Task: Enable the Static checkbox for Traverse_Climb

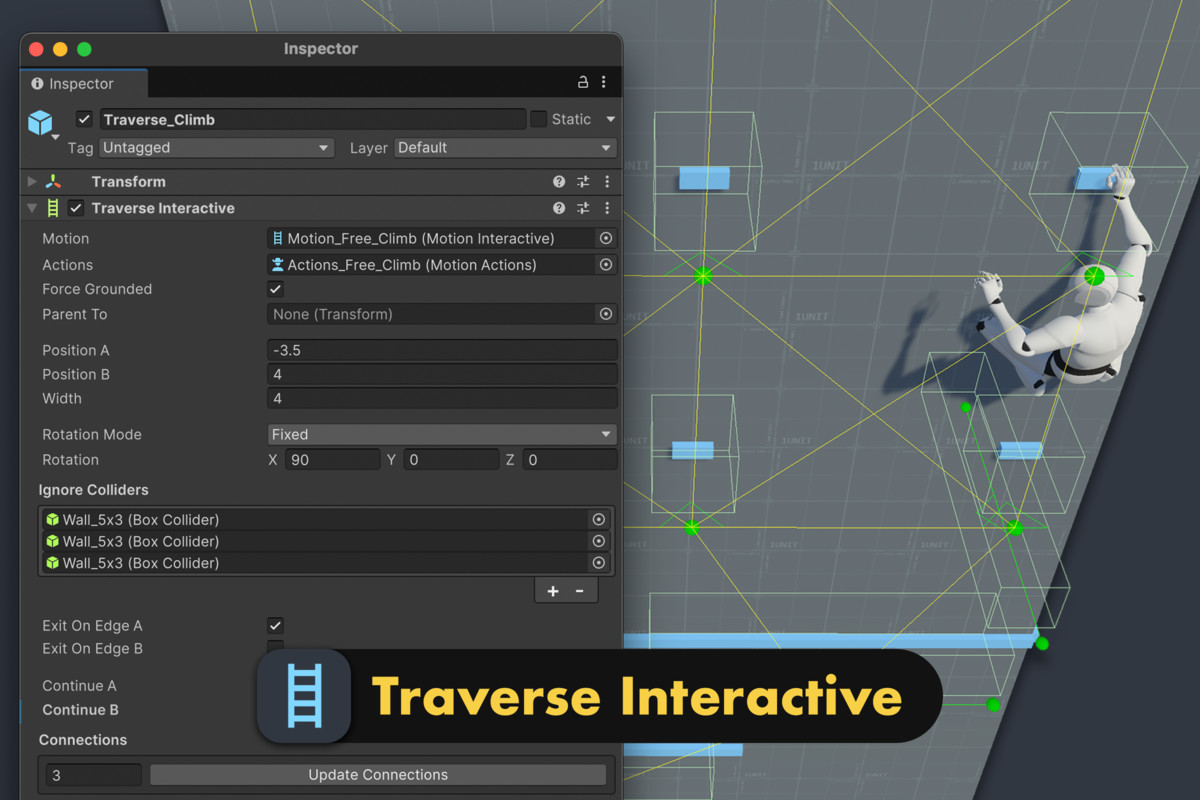Action: click(540, 119)
